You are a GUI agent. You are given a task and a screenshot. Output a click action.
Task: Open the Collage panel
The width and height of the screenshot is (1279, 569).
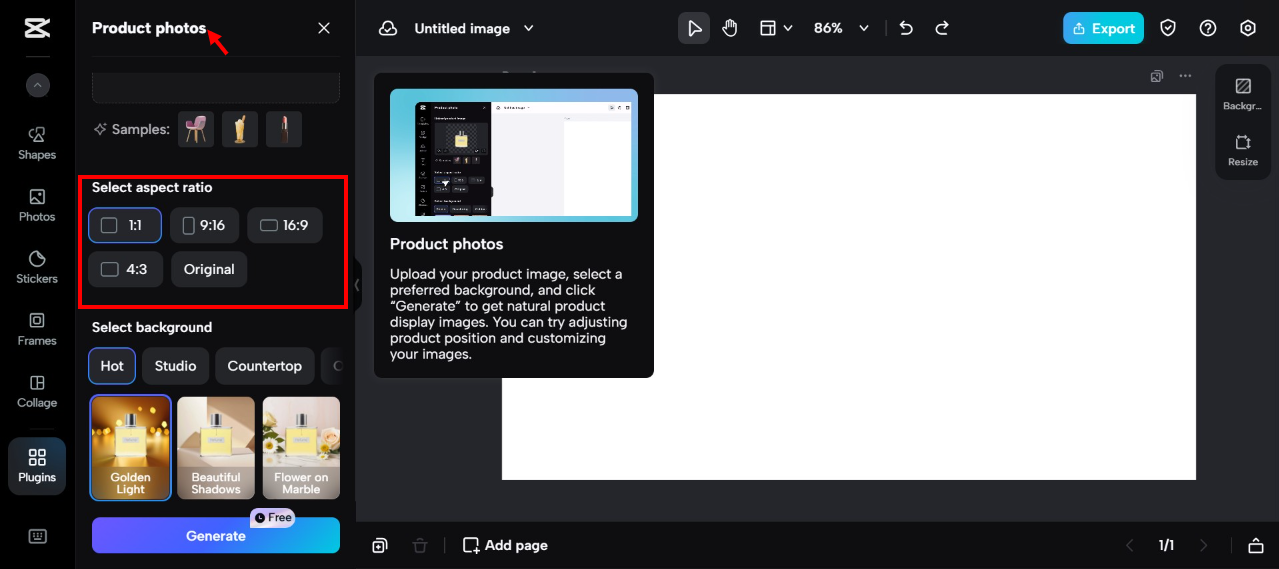[37, 391]
